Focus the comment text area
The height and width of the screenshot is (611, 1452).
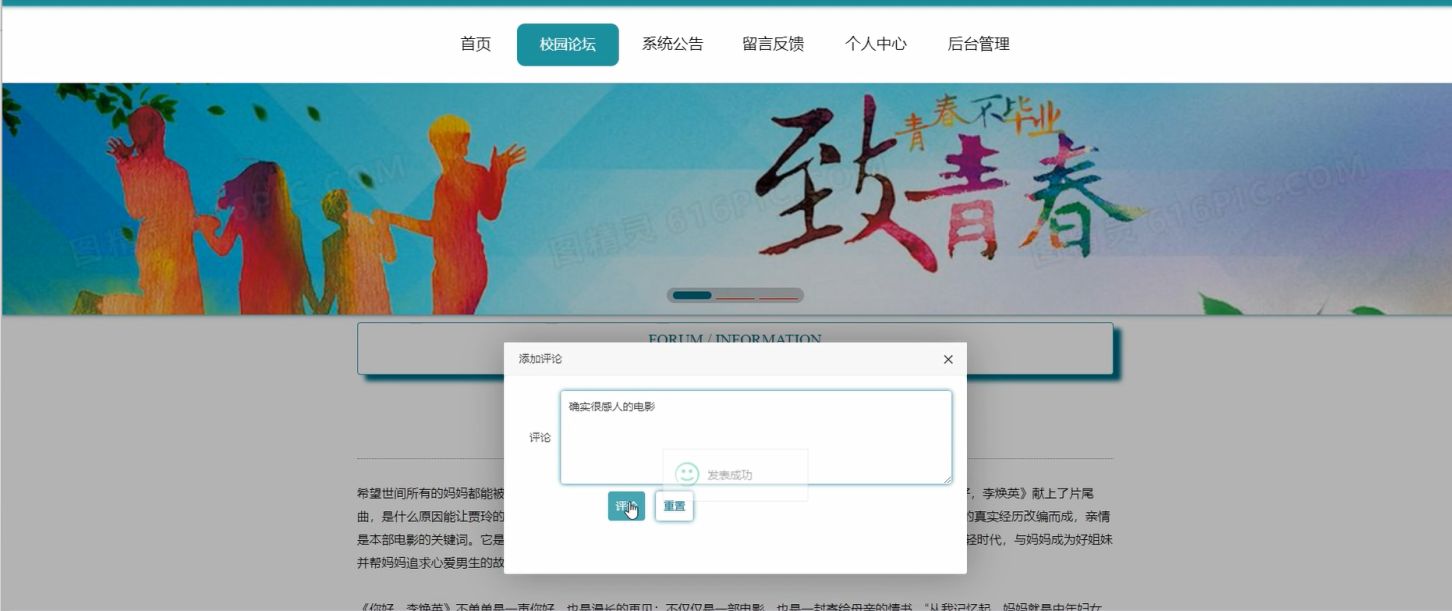click(756, 437)
